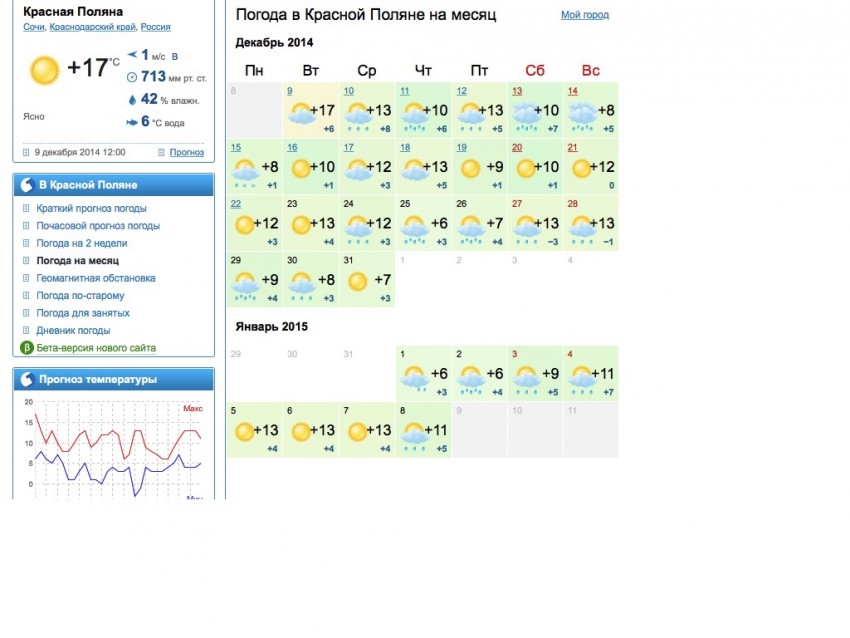Click the wind direction arrow icon

tap(131, 55)
